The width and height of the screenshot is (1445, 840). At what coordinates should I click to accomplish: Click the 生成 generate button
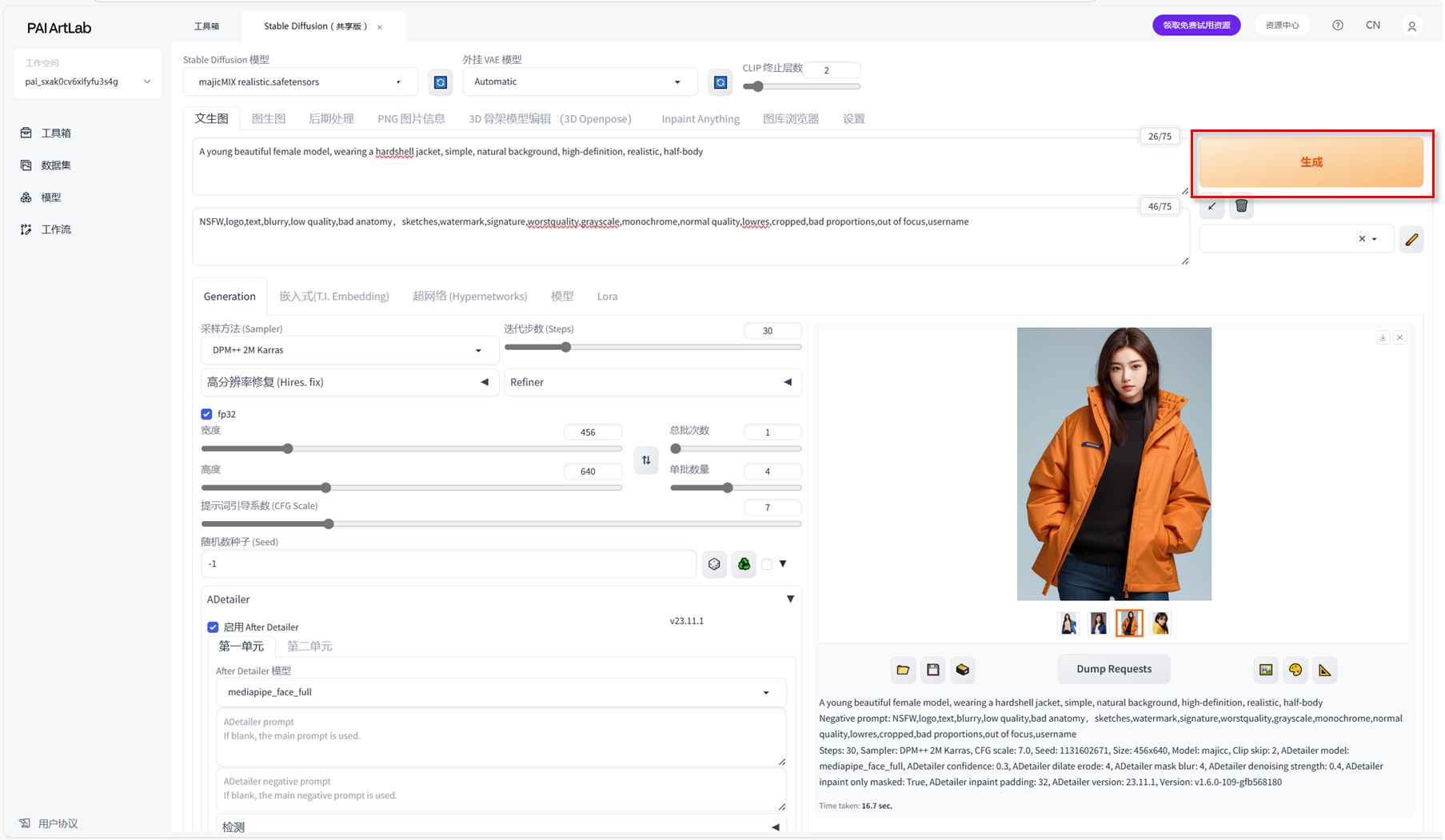[1311, 162]
